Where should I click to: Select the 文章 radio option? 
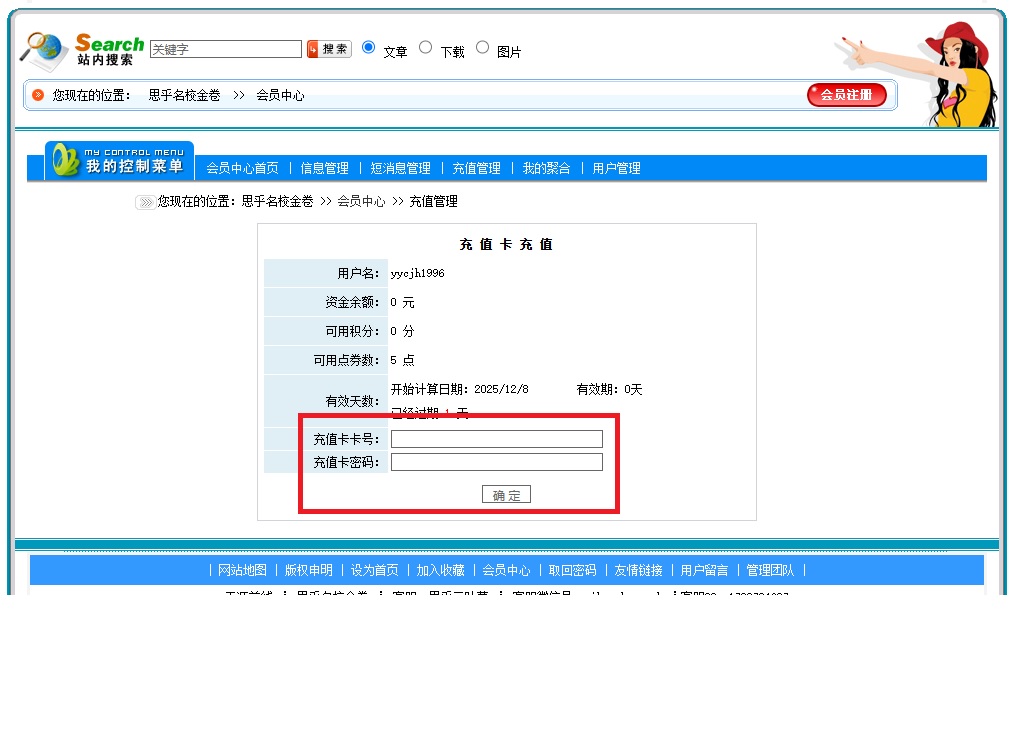point(368,47)
